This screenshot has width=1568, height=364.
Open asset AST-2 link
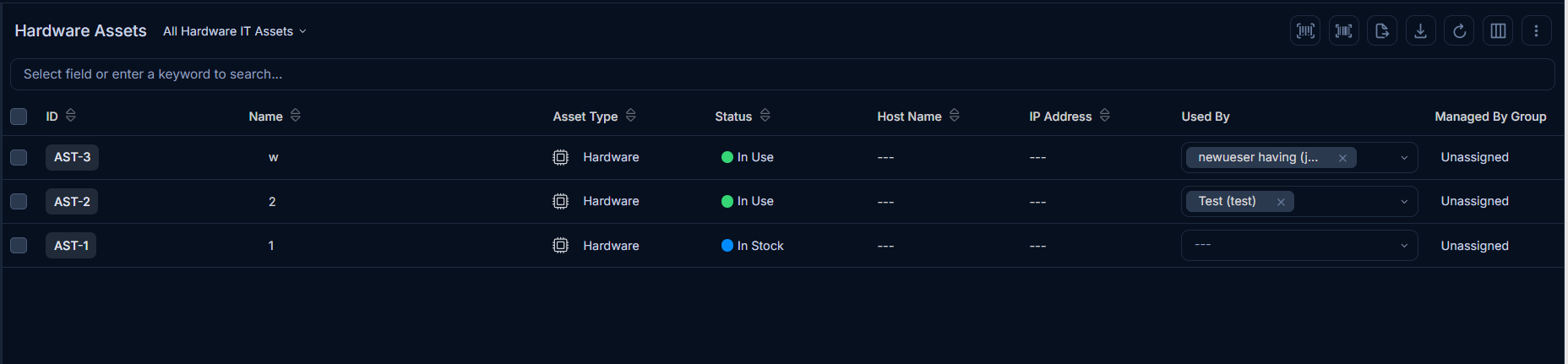coord(72,202)
